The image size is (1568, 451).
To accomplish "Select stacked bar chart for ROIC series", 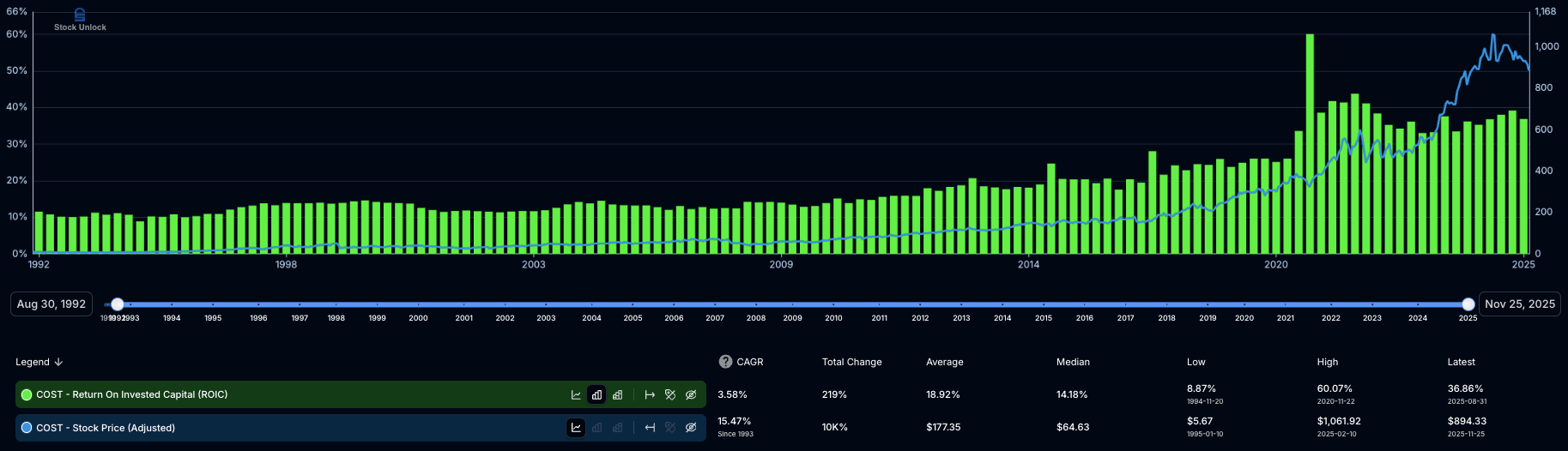I will (617, 394).
